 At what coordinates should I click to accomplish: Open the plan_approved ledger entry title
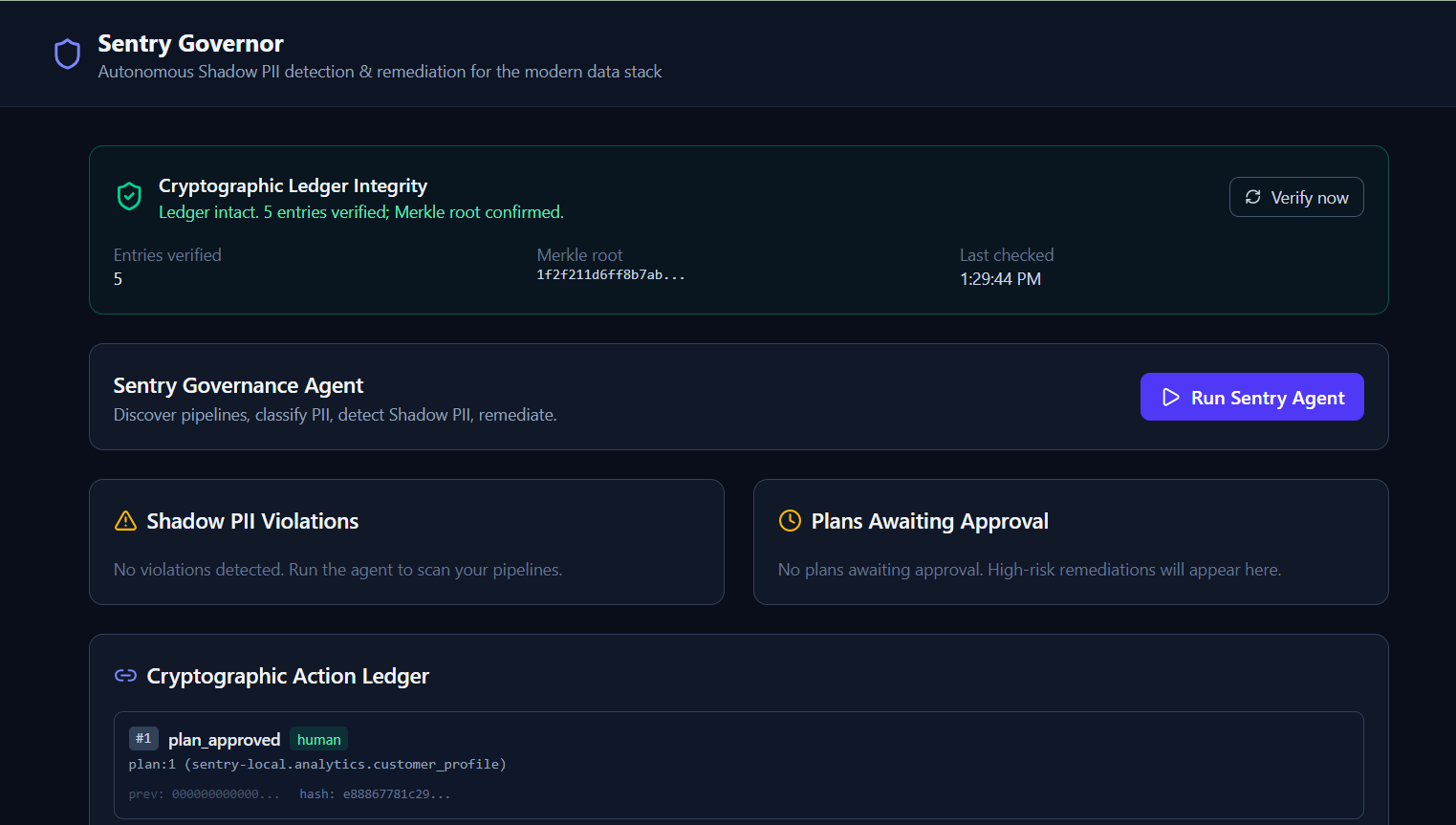(x=224, y=739)
